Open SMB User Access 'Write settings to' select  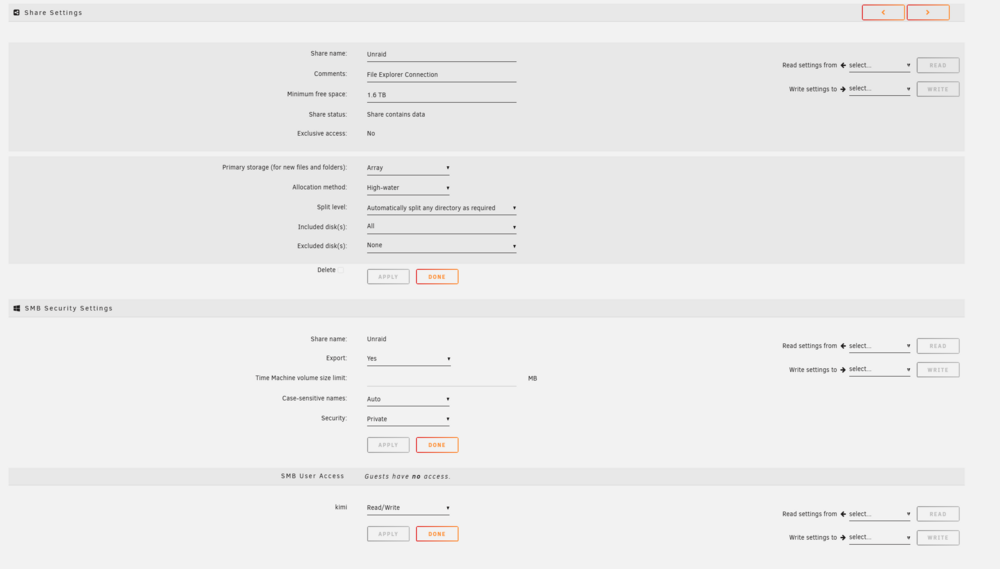pos(879,537)
